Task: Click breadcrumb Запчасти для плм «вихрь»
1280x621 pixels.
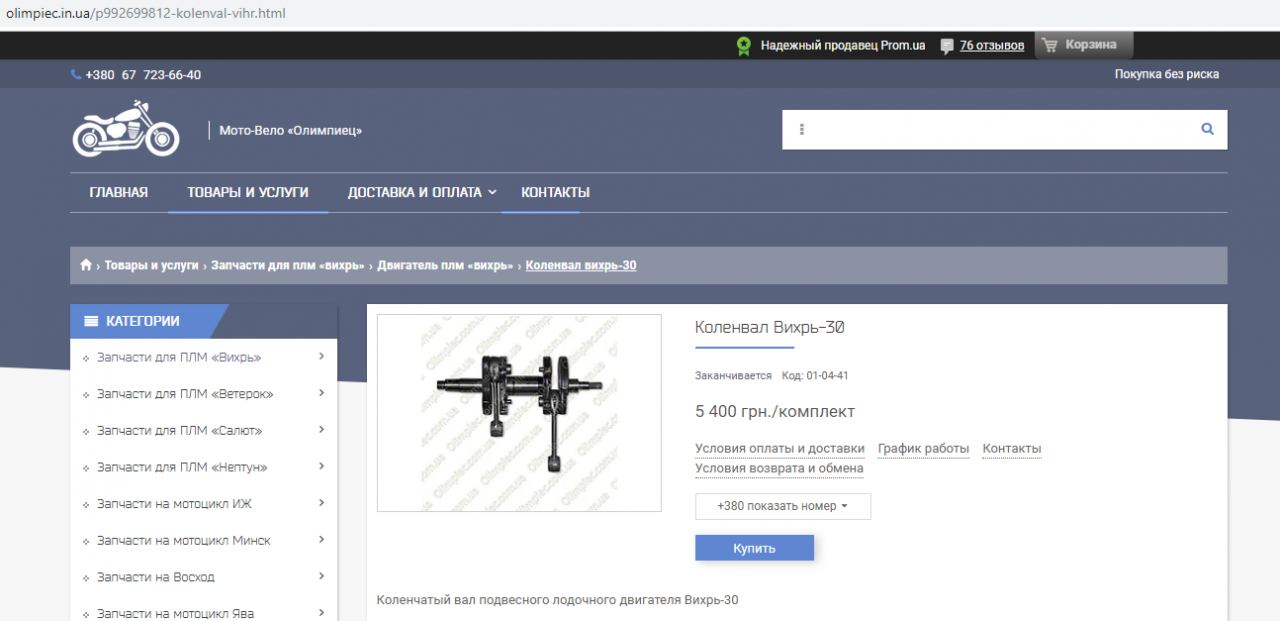Action: point(288,265)
